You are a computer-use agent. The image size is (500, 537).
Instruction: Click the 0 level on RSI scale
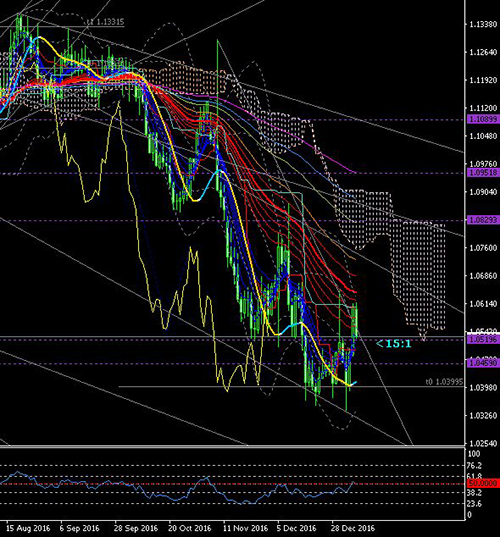tap(470, 515)
